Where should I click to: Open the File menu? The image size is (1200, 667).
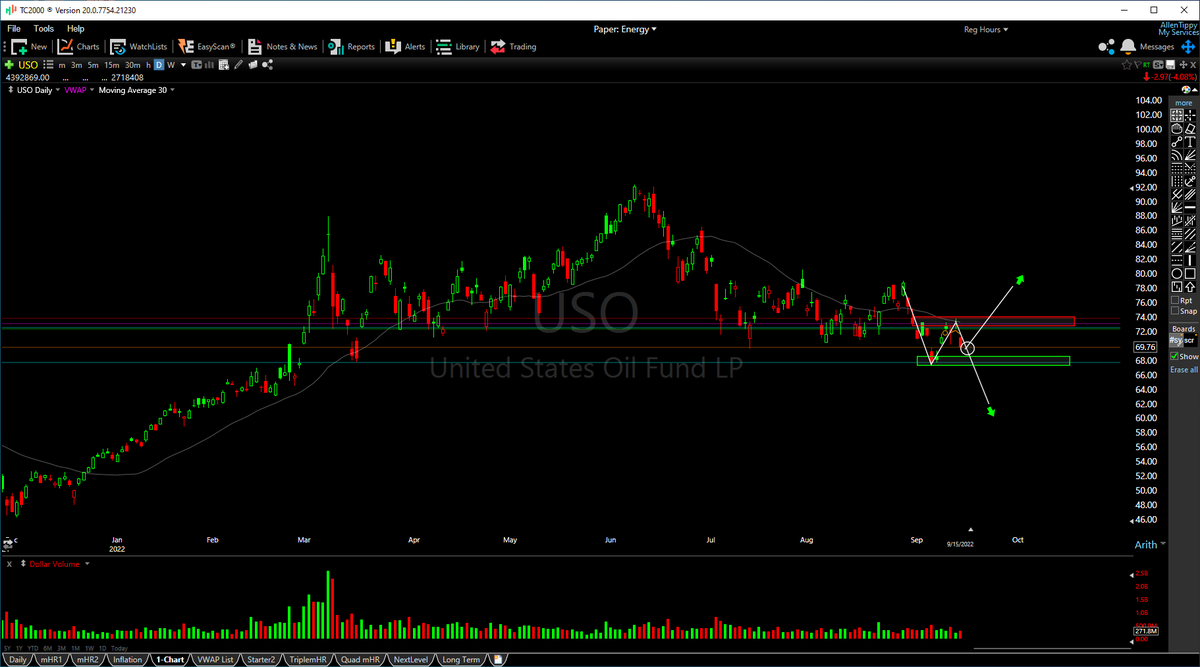coord(15,29)
